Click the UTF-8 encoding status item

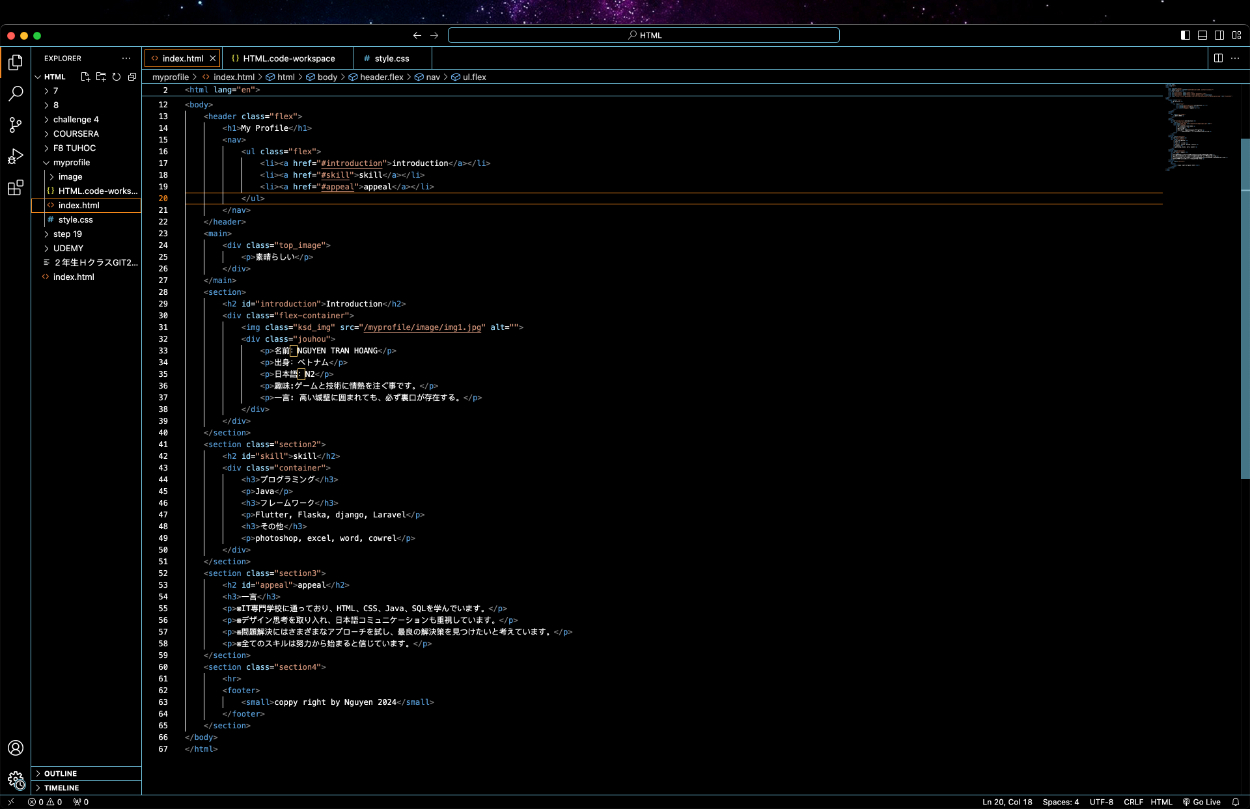(x=1101, y=802)
